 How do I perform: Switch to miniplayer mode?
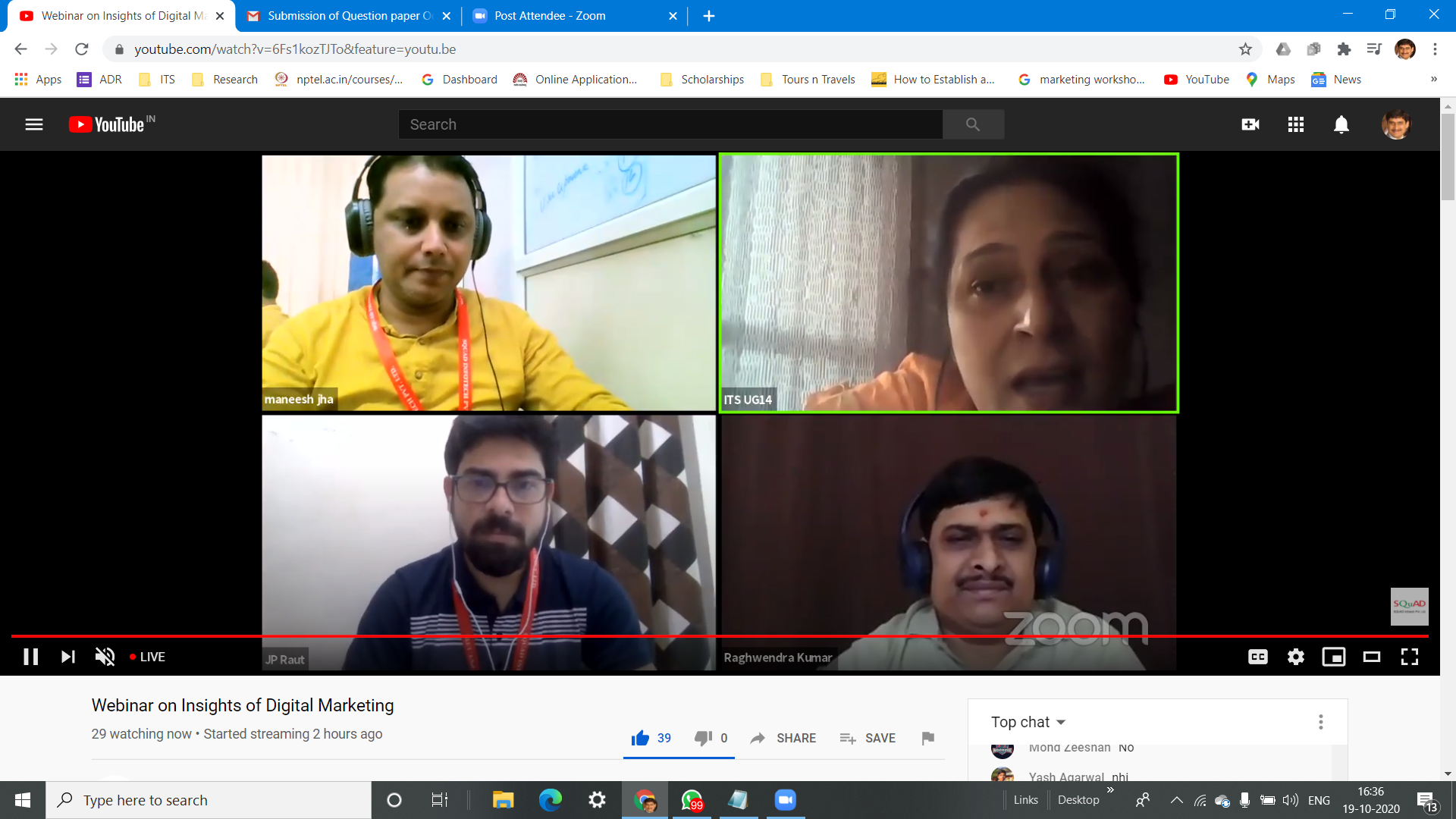(1334, 657)
